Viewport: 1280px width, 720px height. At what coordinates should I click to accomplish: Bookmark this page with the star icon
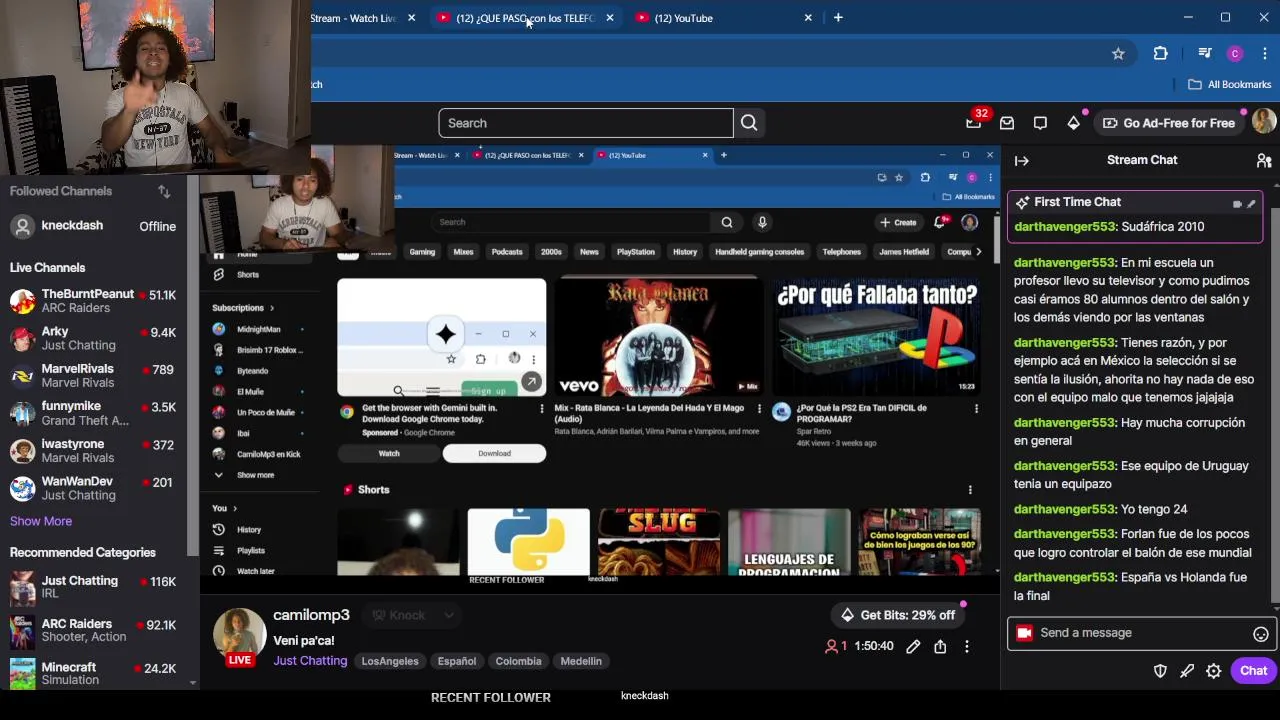1118,54
